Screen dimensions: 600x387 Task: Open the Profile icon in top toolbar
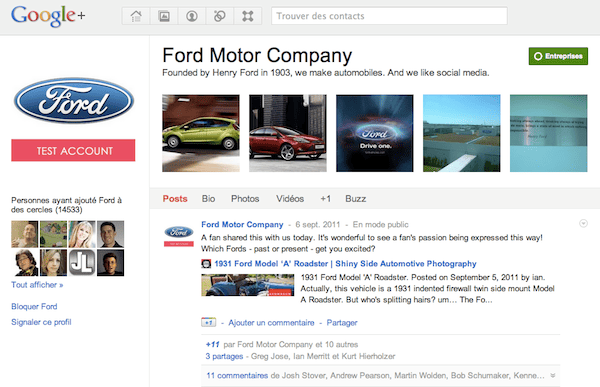(192, 16)
